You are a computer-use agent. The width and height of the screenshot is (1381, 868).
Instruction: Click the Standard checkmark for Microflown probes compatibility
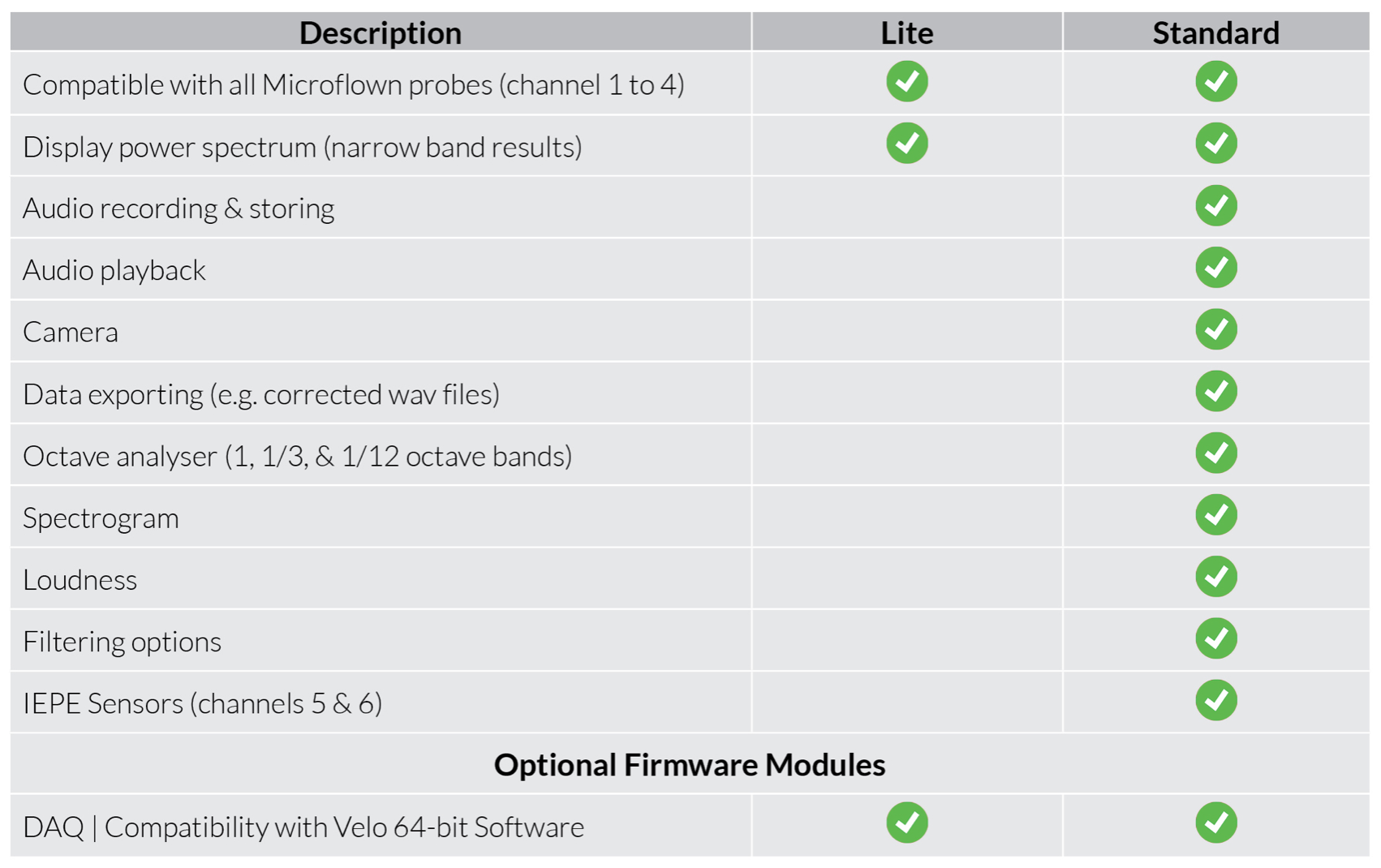pyautogui.click(x=1215, y=82)
